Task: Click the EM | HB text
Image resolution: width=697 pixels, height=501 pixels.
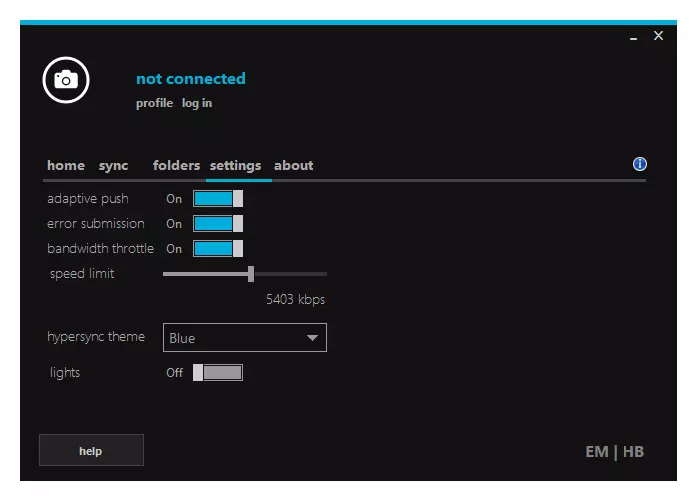Action: tap(614, 452)
